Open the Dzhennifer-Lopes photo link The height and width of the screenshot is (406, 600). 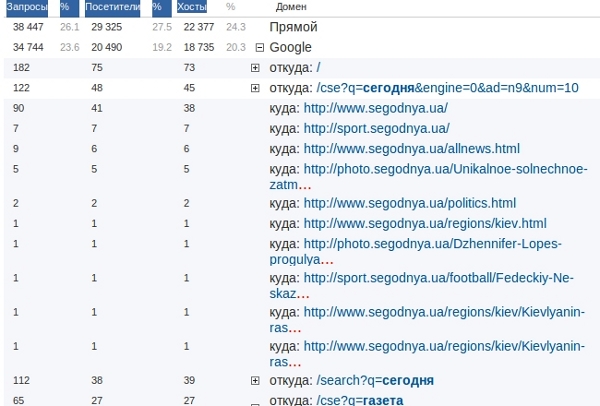coord(432,243)
